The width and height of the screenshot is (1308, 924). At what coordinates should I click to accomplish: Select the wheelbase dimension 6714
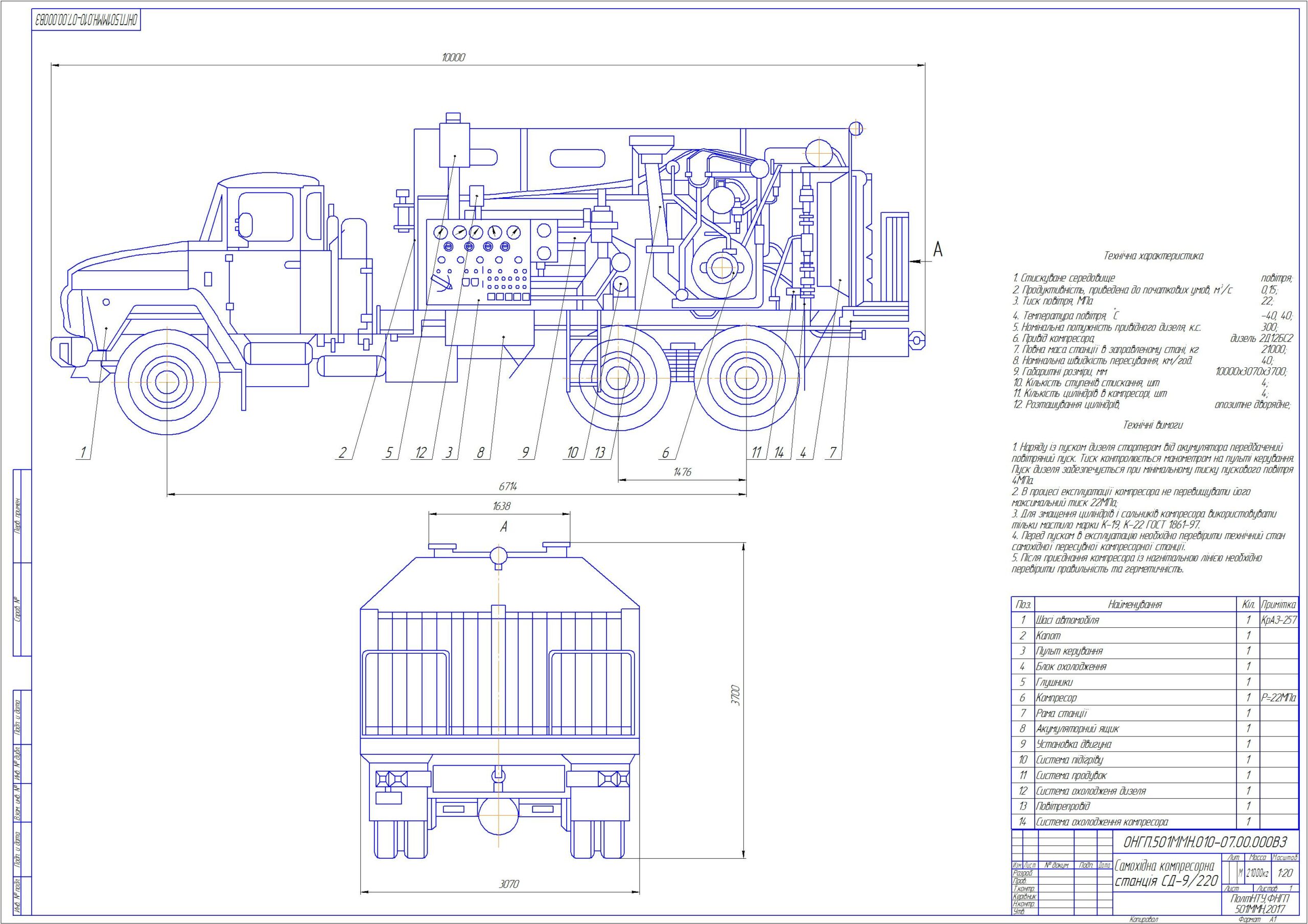508,486
